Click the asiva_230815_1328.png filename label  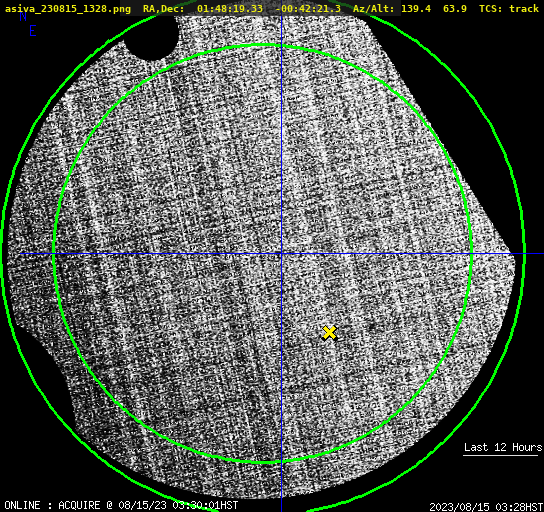pyautogui.click(x=68, y=8)
